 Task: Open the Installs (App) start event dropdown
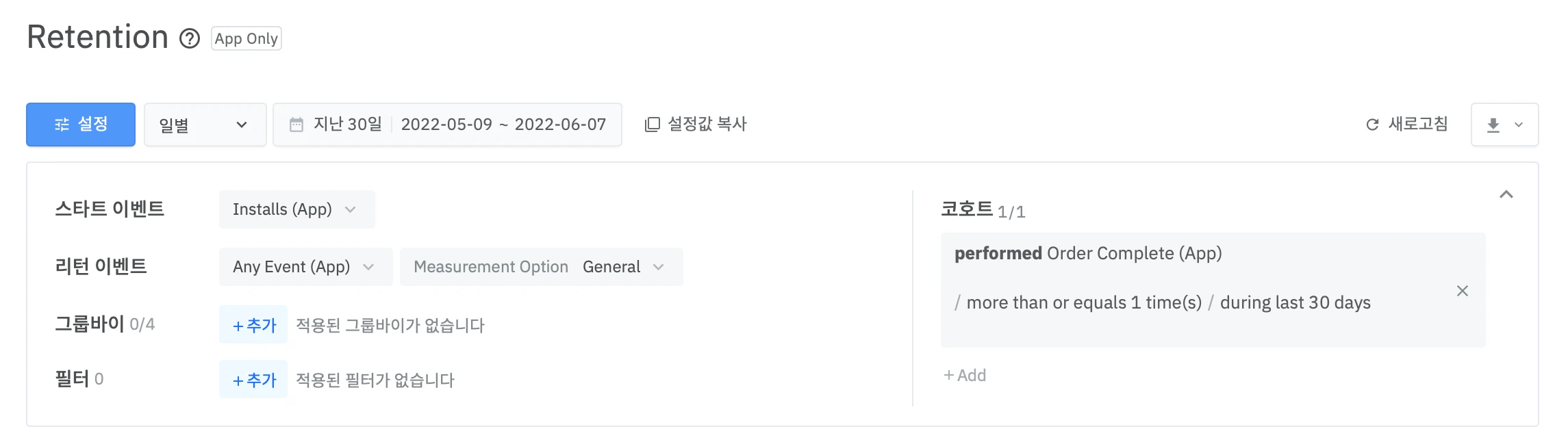point(296,209)
